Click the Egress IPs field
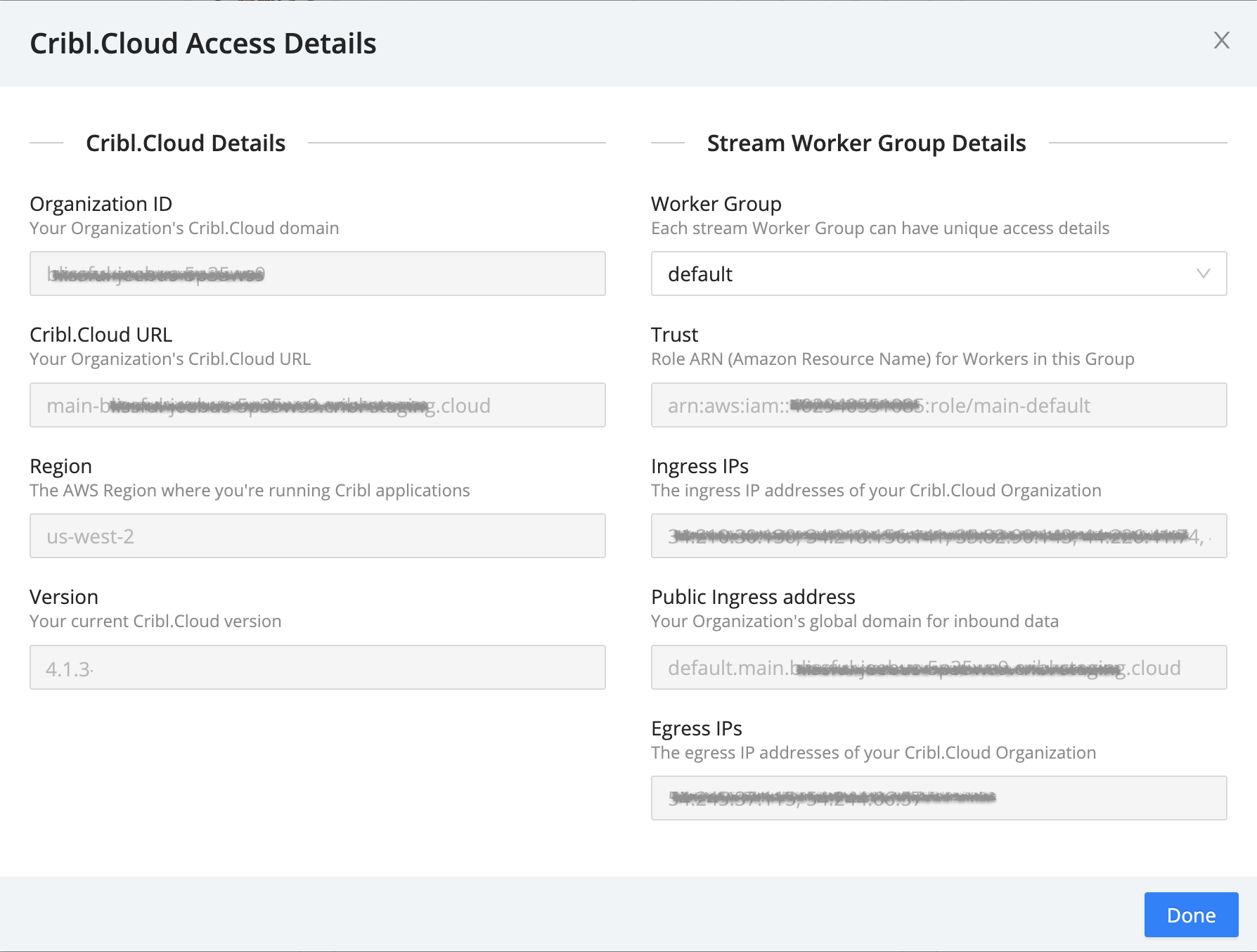This screenshot has height=952, width=1257. coord(939,798)
